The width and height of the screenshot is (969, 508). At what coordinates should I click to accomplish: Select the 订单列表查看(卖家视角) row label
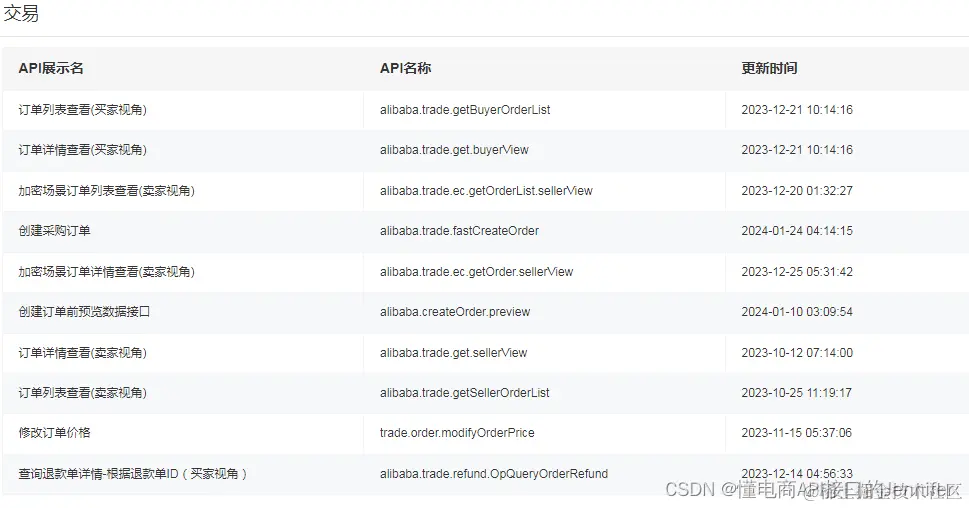[x=83, y=393]
